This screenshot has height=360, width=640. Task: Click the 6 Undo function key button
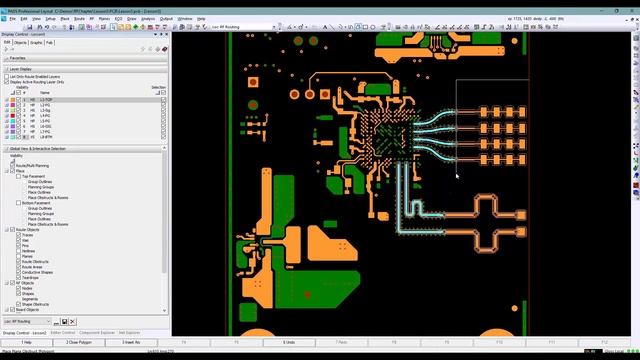[x=289, y=342]
